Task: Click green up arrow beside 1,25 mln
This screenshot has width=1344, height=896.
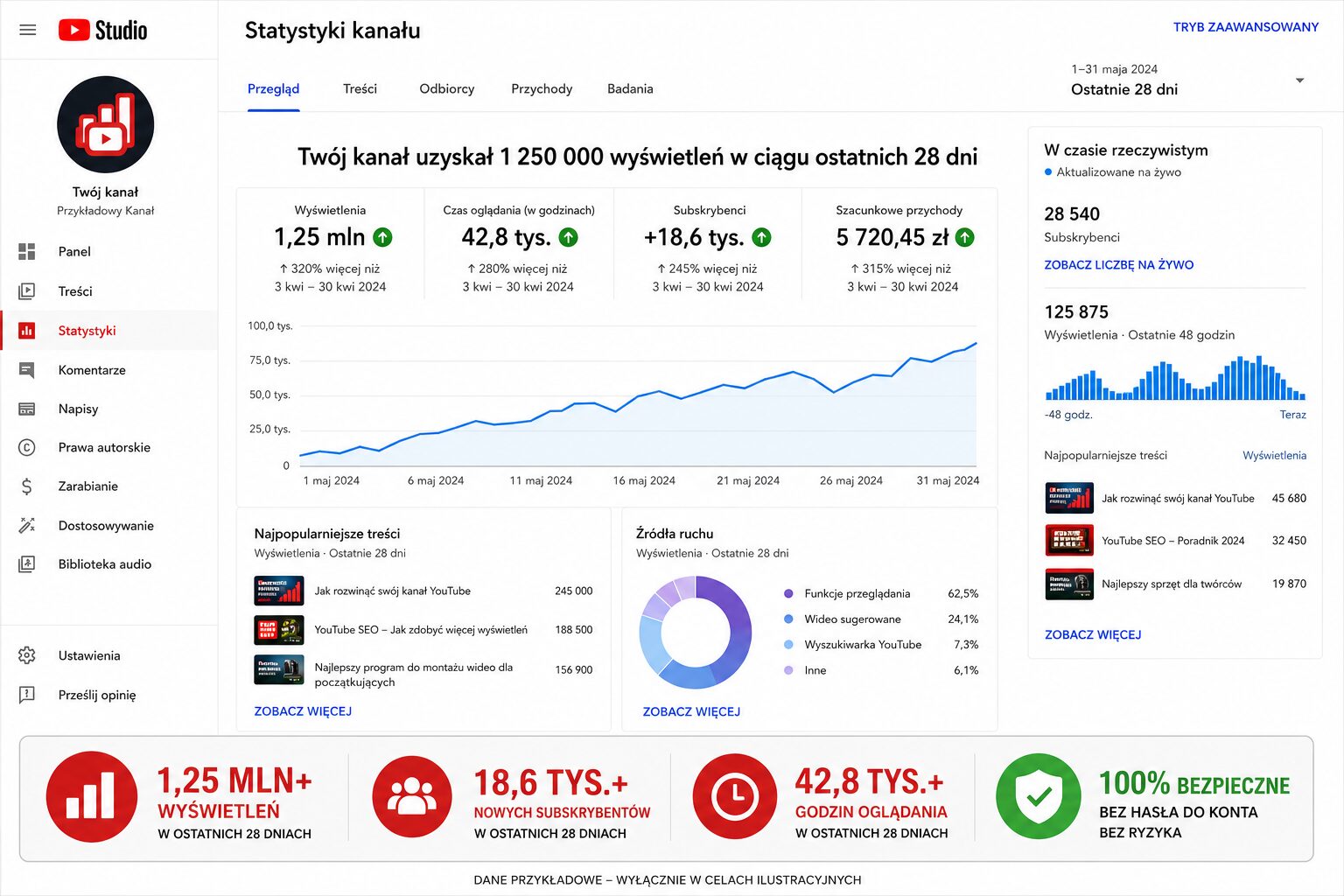Action: point(383,237)
